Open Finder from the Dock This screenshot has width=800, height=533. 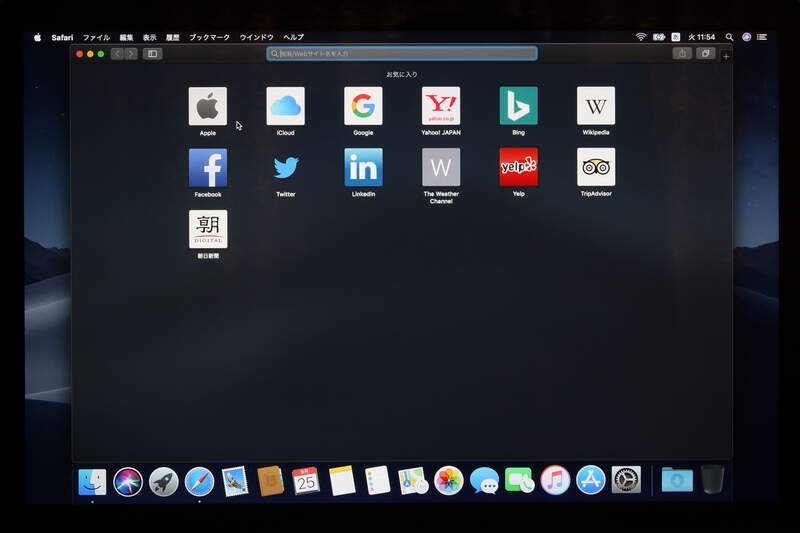pyautogui.click(x=92, y=481)
